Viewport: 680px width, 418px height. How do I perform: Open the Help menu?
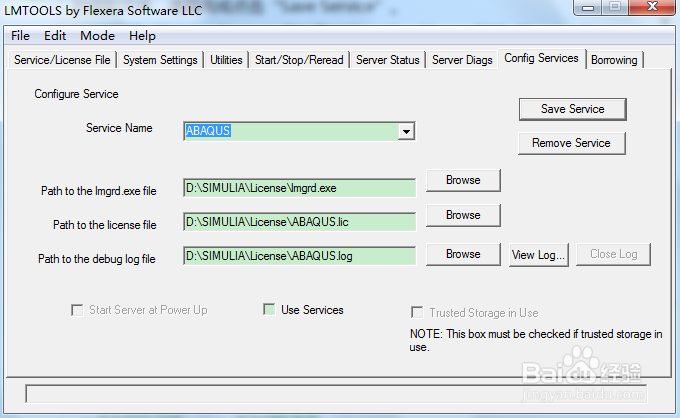point(142,36)
